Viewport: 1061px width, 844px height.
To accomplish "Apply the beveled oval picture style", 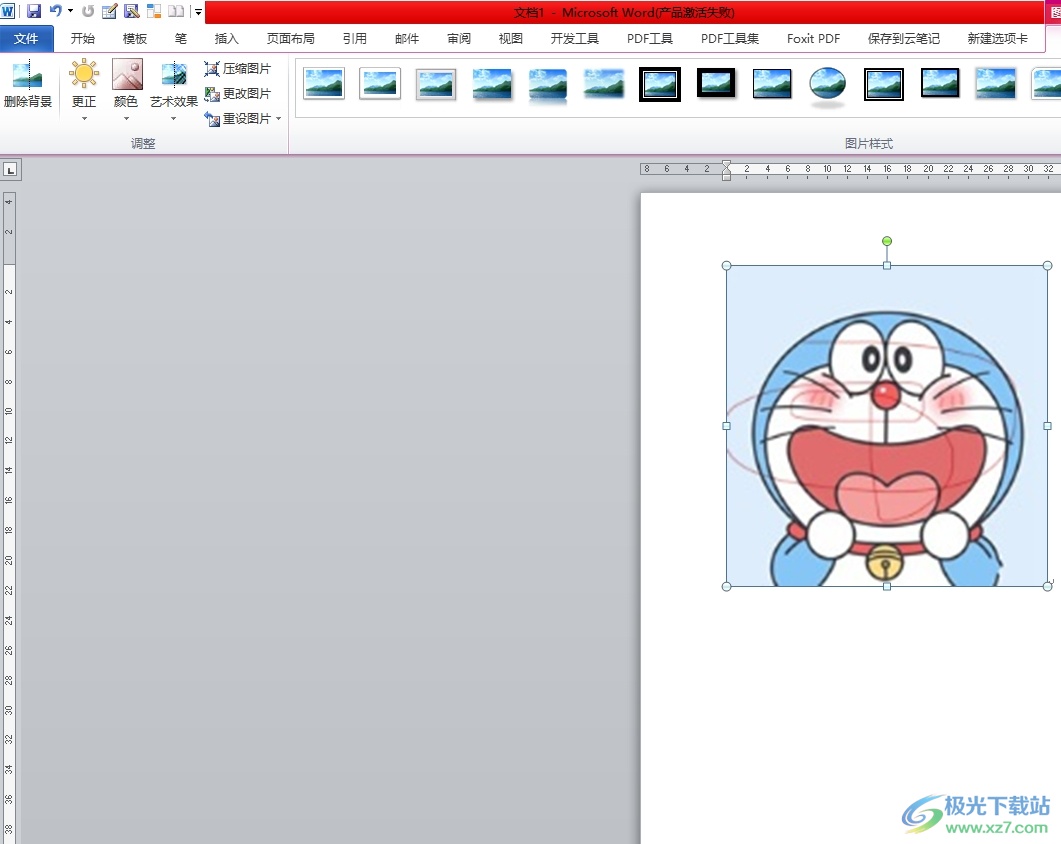I will tap(828, 86).
